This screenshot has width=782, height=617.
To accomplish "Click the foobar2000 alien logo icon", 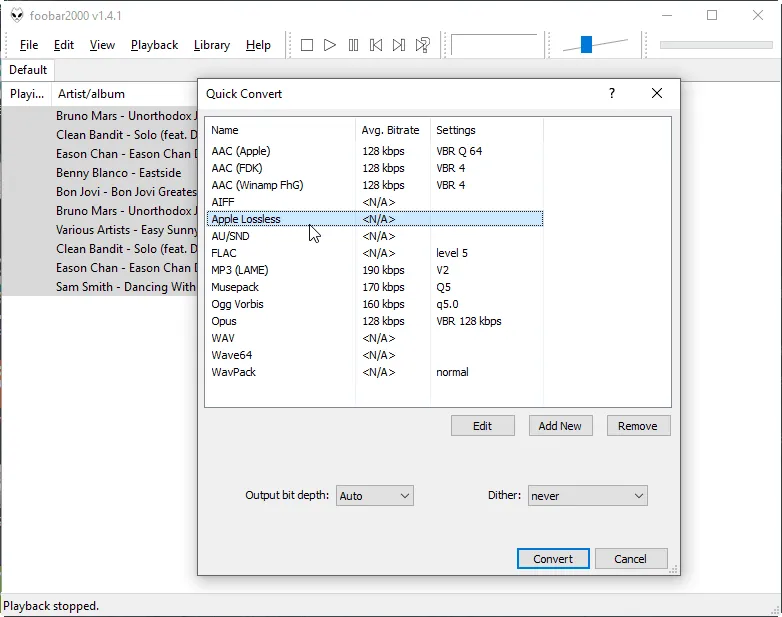I will pyautogui.click(x=17, y=15).
